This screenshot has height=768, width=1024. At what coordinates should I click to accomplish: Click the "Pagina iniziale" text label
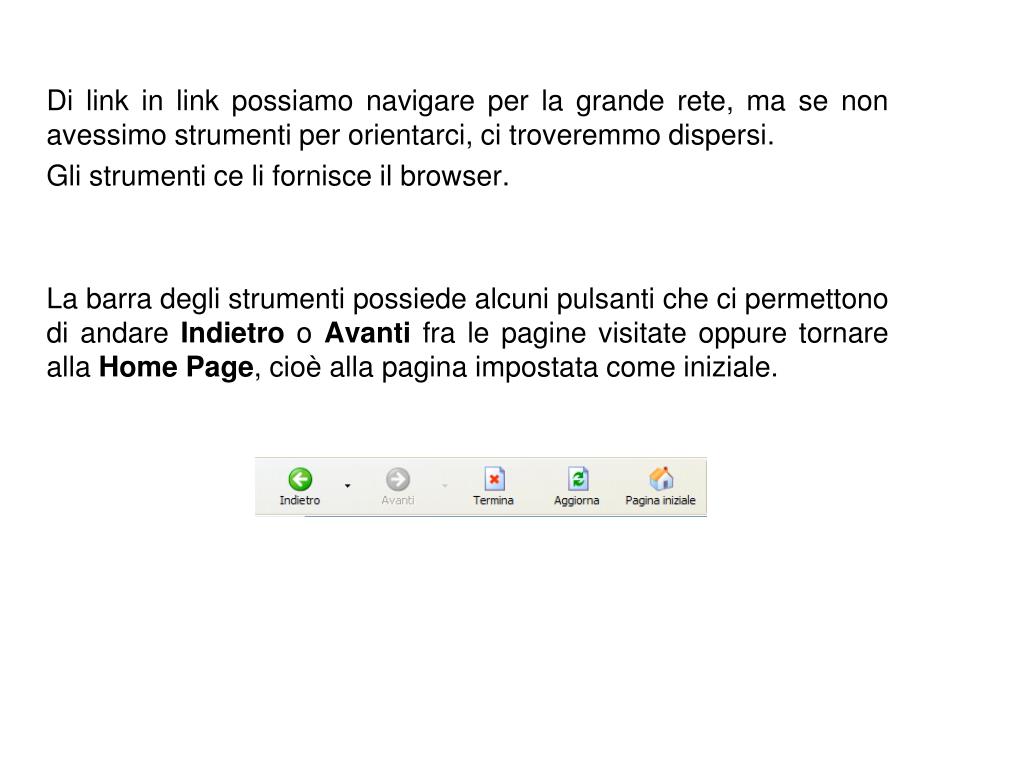tap(660, 500)
